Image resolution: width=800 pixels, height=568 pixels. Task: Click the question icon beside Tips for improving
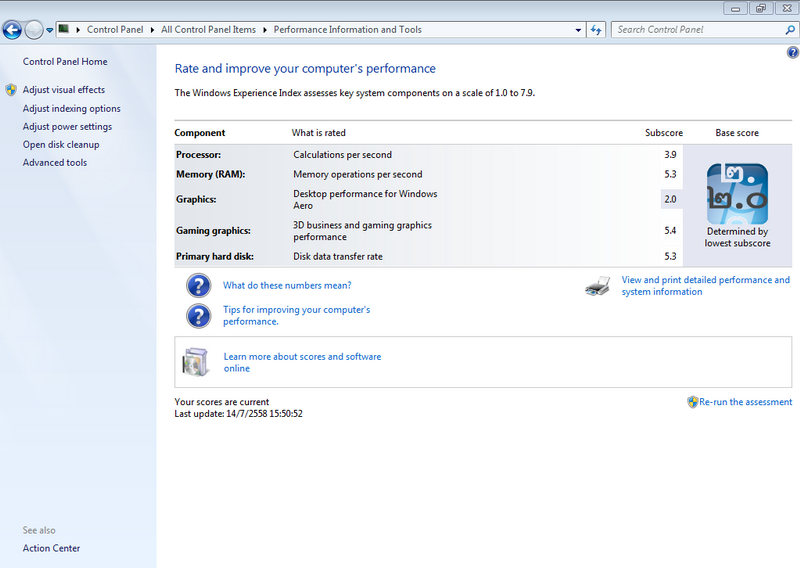(x=198, y=316)
